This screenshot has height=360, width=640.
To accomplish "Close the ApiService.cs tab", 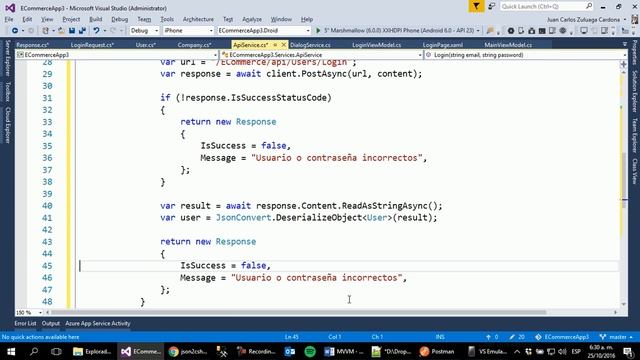I will [x=284, y=45].
